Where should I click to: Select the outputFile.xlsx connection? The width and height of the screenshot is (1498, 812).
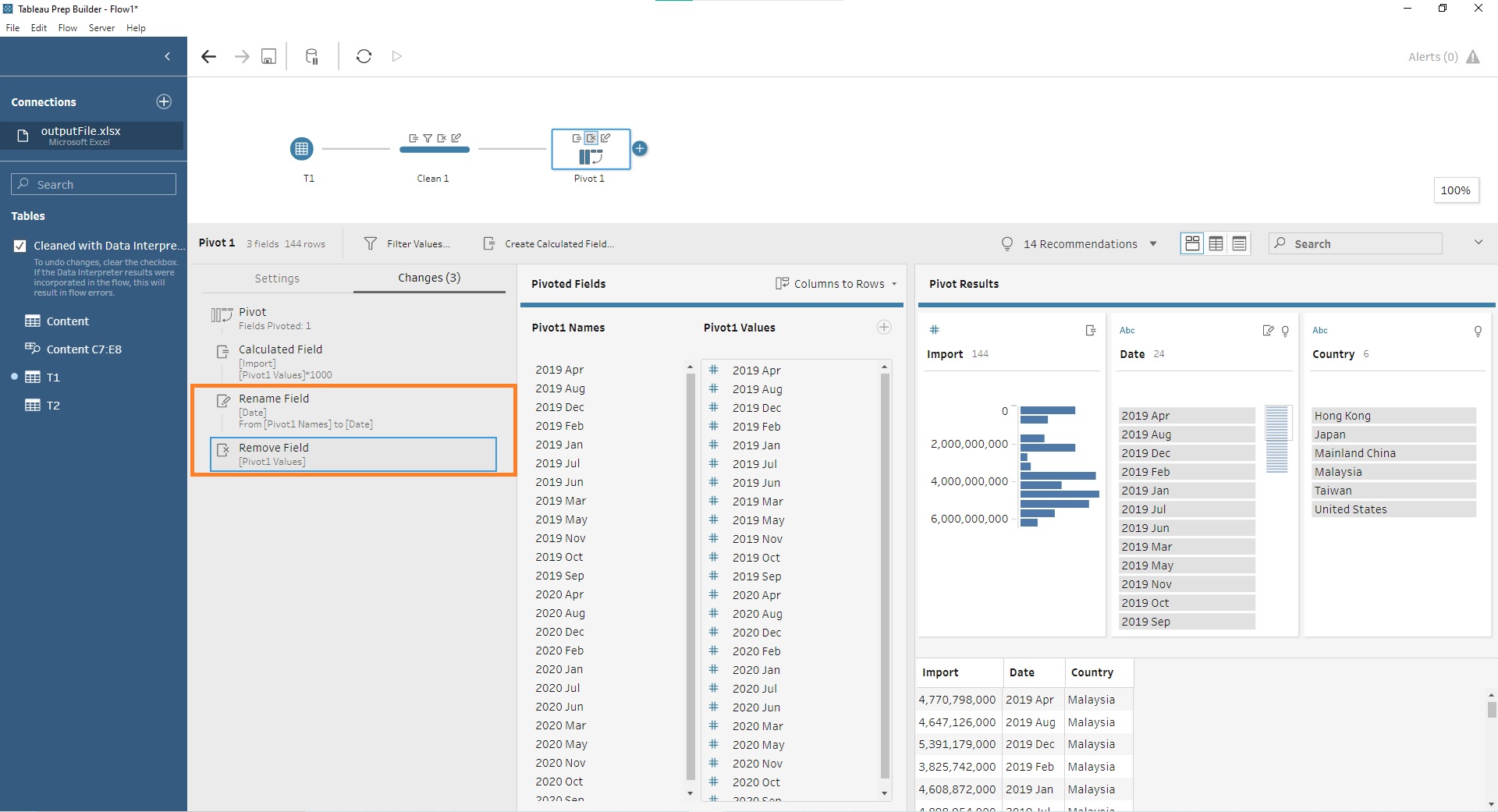tap(92, 136)
